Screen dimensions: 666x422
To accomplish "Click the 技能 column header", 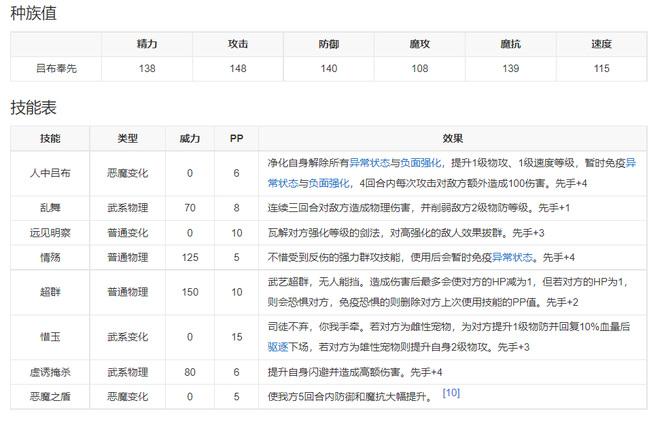I will [50, 138].
